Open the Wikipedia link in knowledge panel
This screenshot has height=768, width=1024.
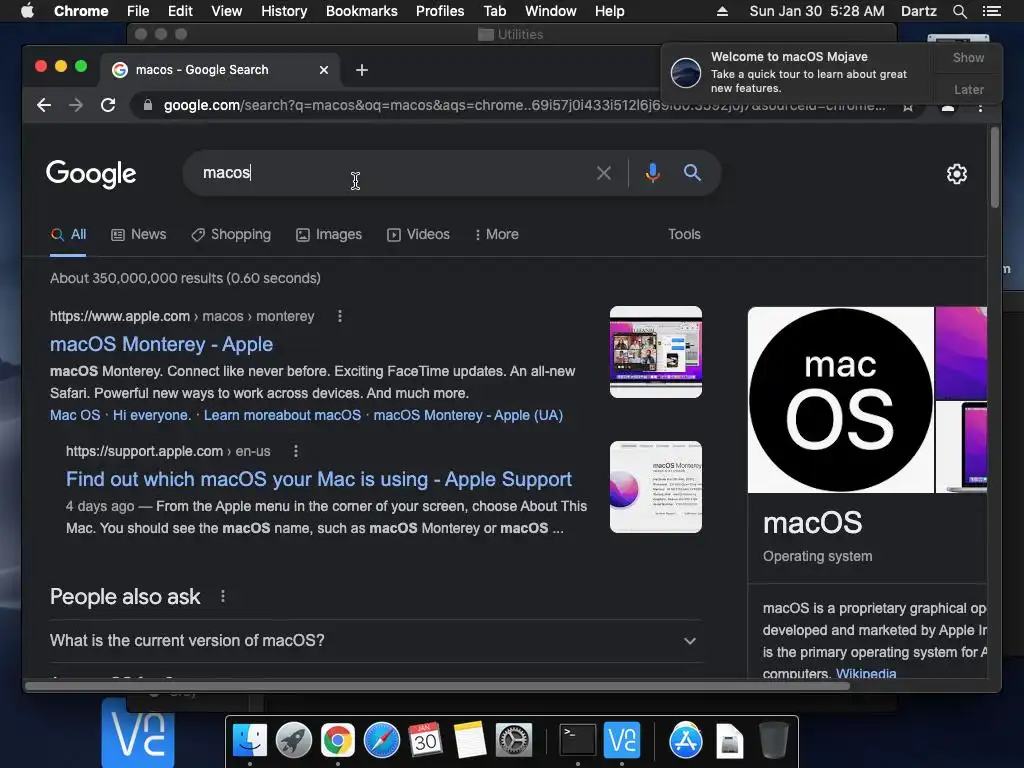866,673
